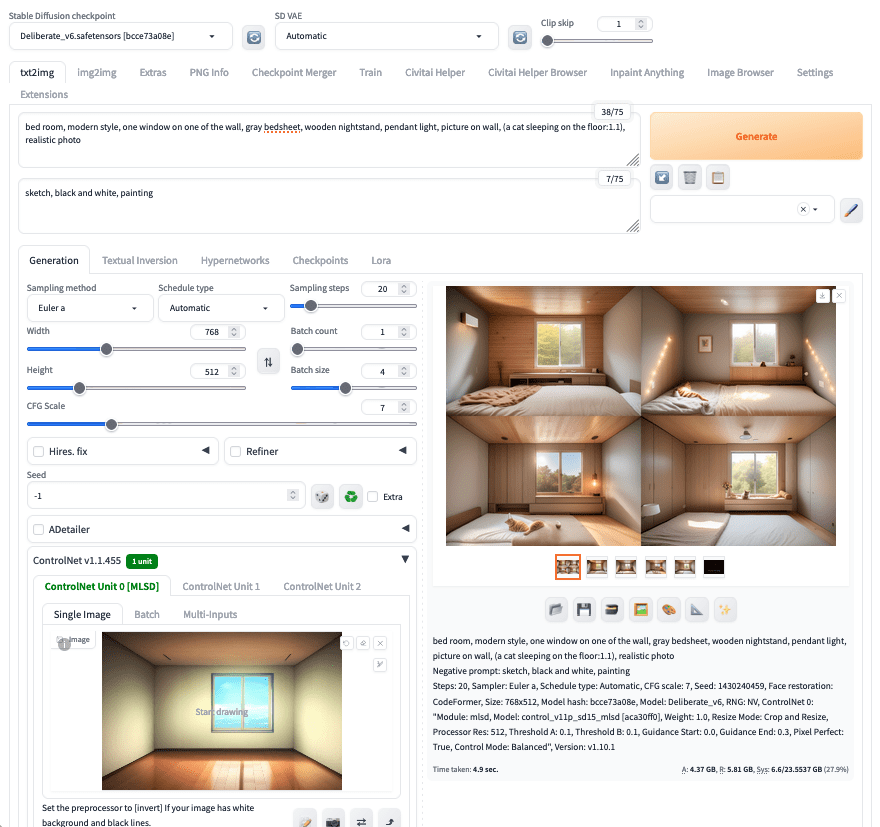880x827 pixels.
Task: Expand the Hires. fix section
Action: [205, 451]
